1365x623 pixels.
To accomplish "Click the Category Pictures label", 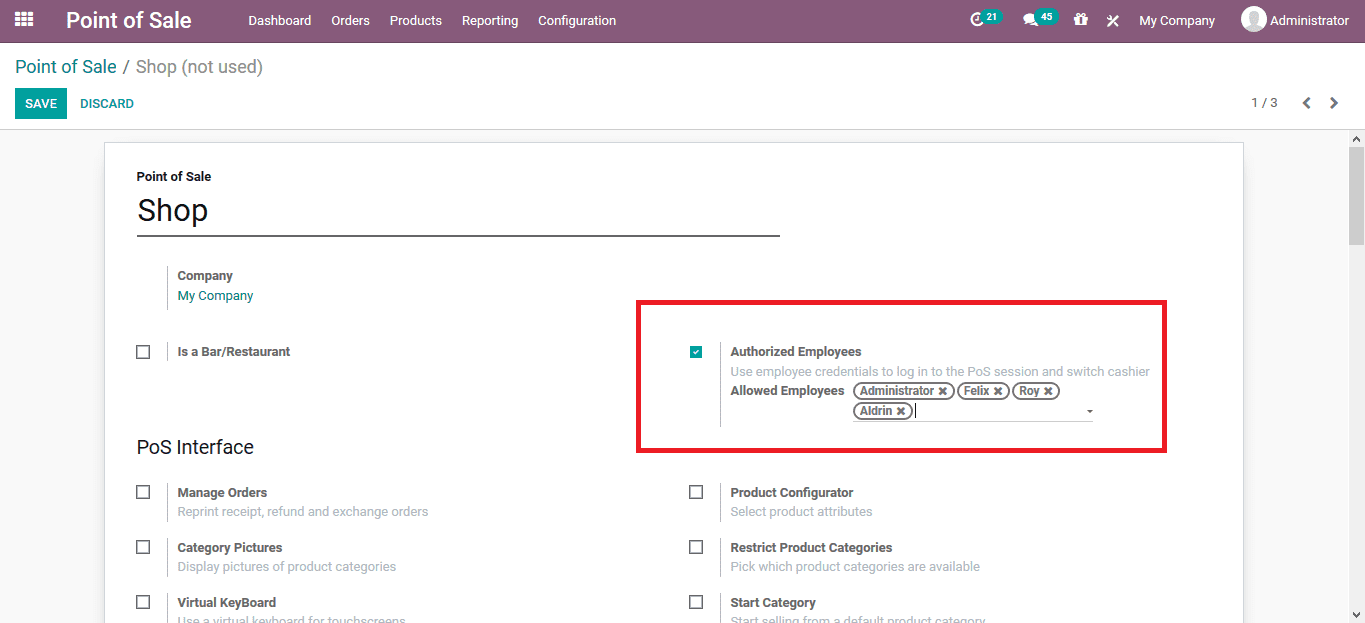I will (x=230, y=547).
